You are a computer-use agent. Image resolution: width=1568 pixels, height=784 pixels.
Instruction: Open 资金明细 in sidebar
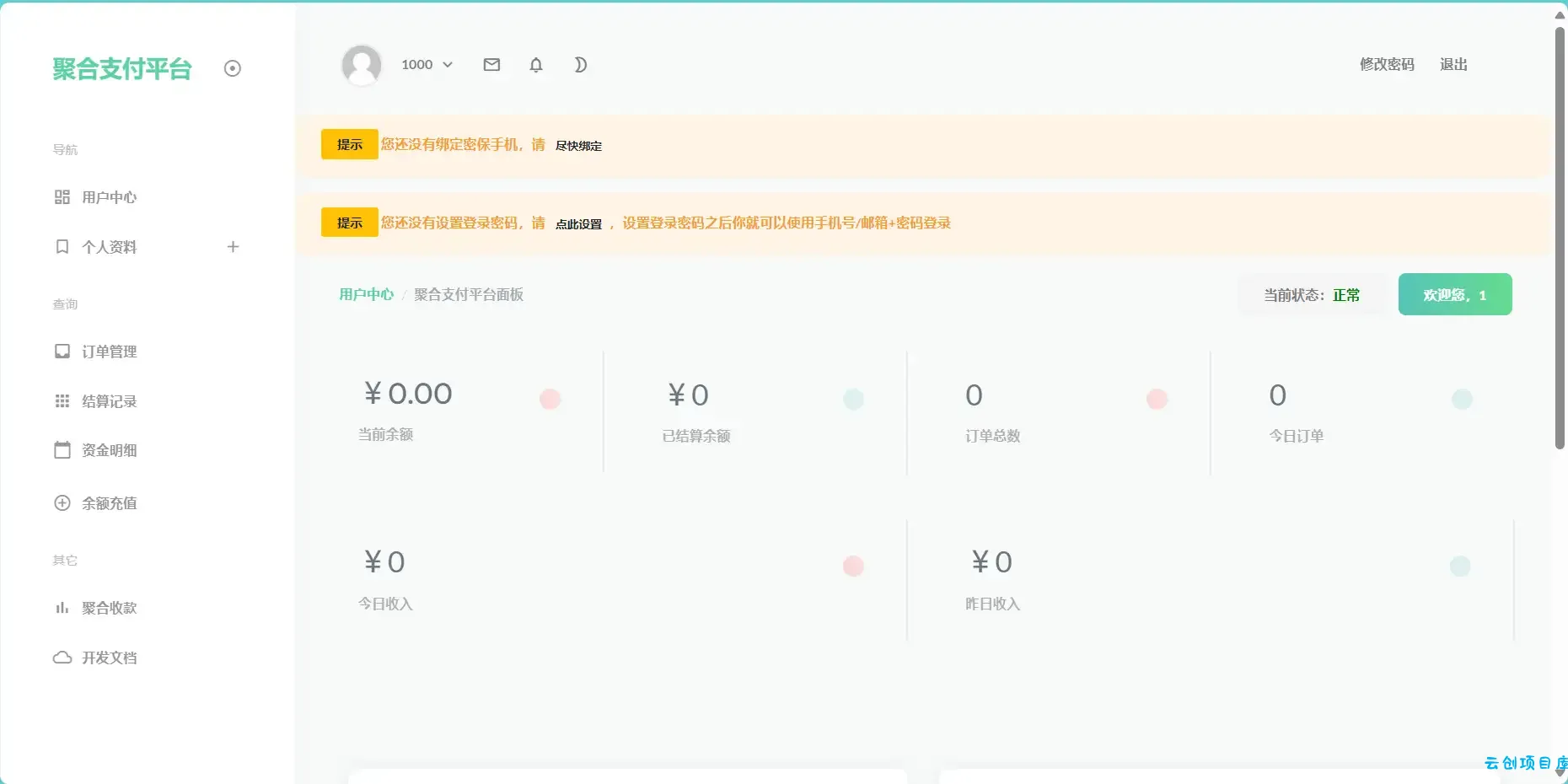click(109, 450)
